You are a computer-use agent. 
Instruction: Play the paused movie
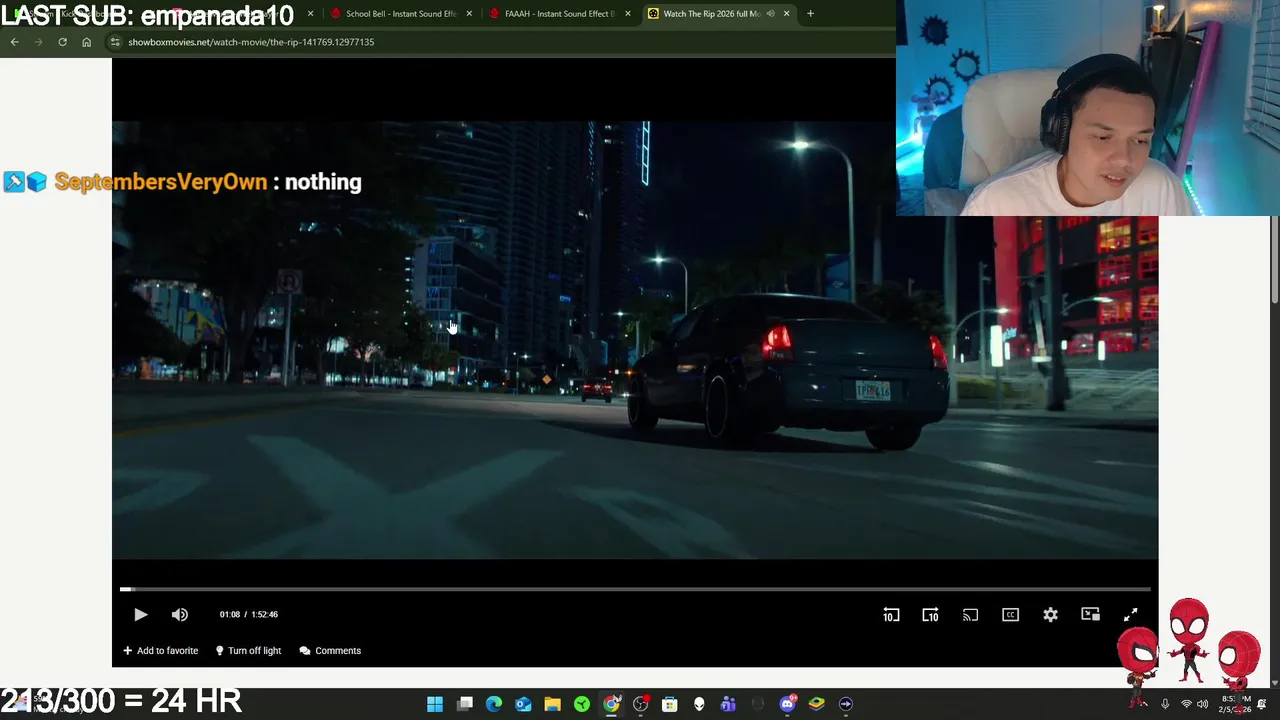point(140,615)
